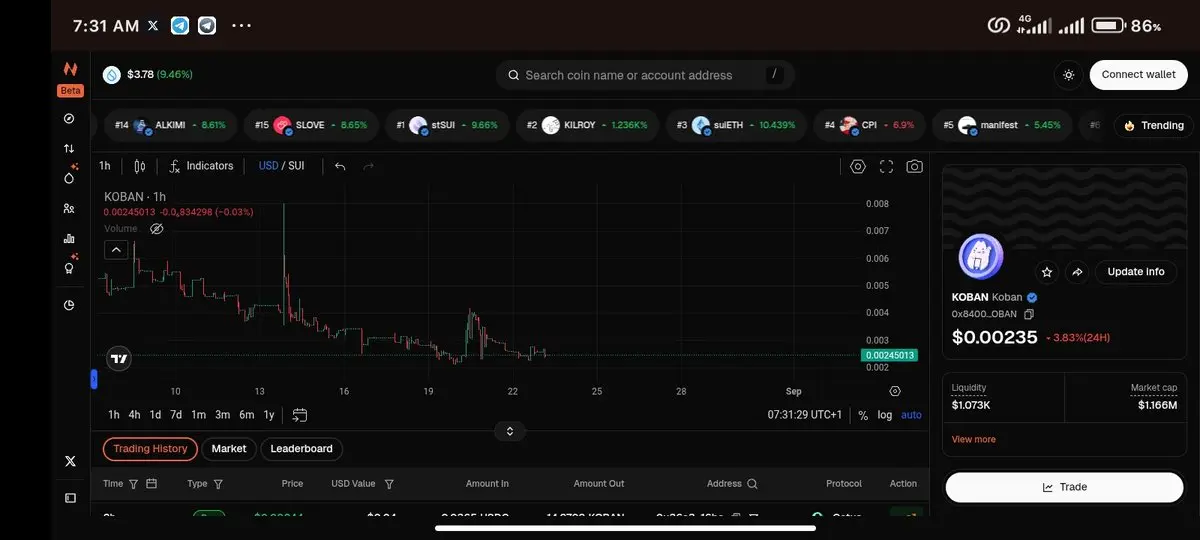This screenshot has height=540, width=1200.
Task: Click the blue panel handle left of the chart
Action: tap(94, 379)
